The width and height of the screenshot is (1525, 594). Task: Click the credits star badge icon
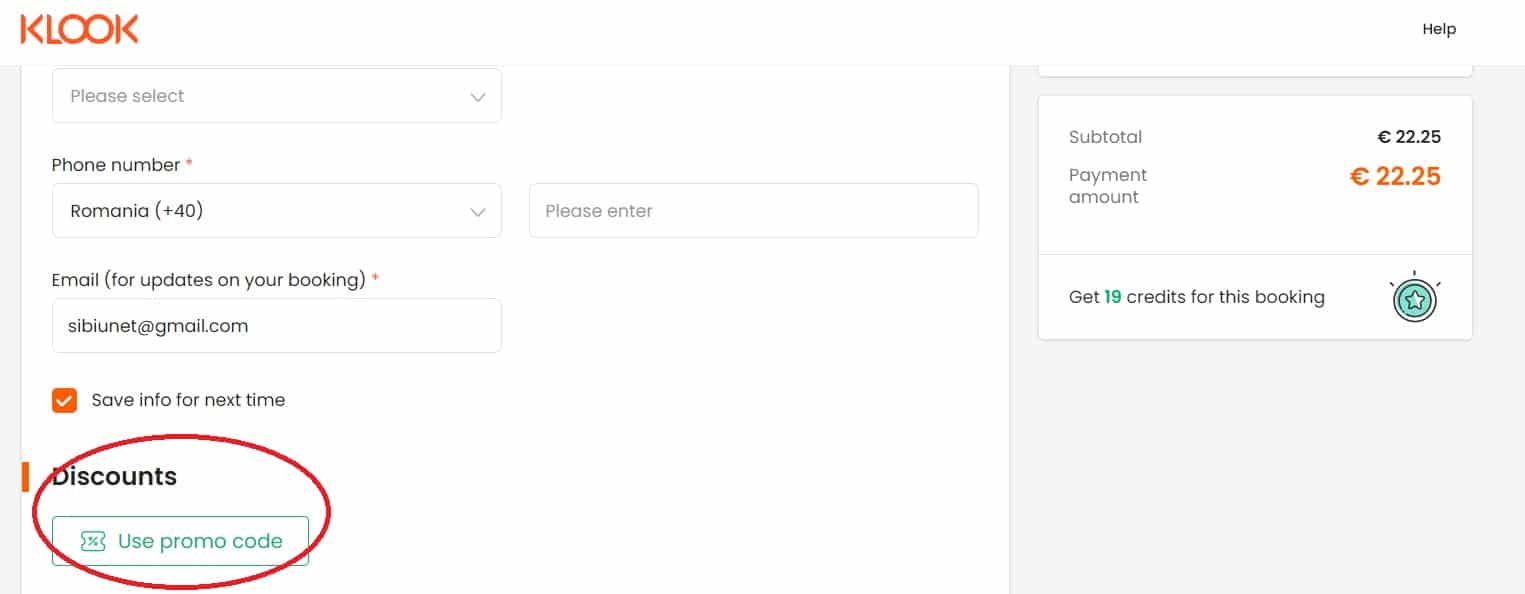(1414, 297)
